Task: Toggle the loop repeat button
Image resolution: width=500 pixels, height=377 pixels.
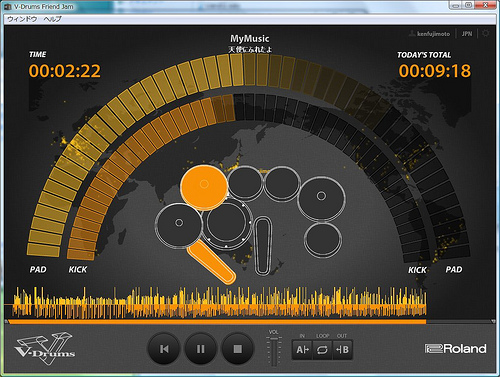Action: (x=322, y=350)
